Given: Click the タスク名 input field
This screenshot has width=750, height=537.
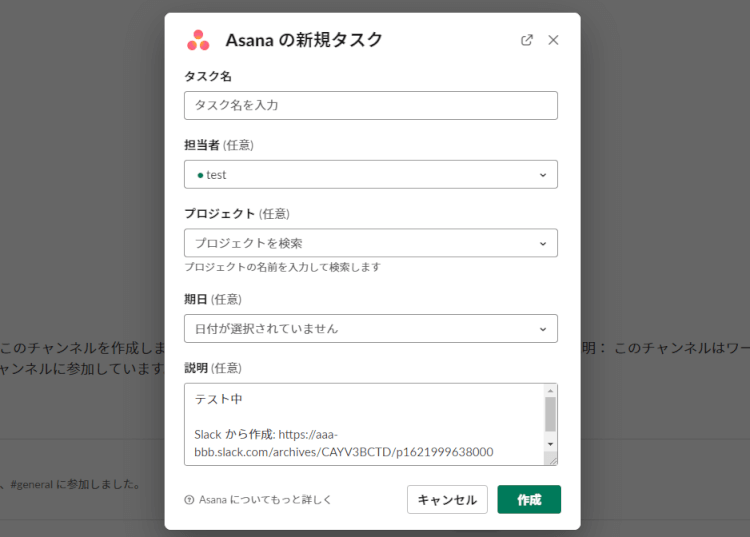Looking at the screenshot, I should pos(370,105).
